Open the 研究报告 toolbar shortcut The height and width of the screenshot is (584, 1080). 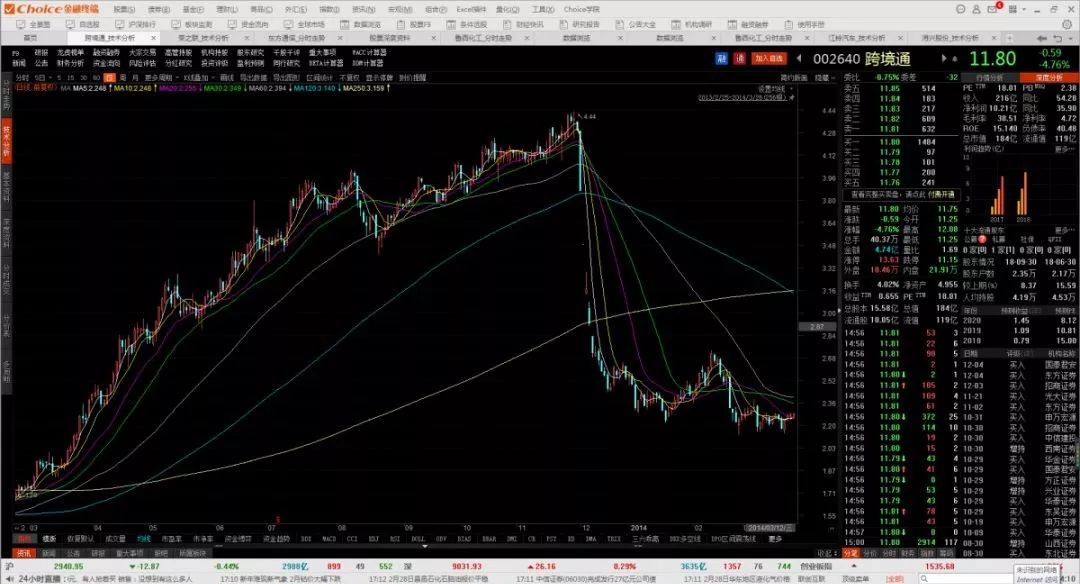[x=579, y=24]
